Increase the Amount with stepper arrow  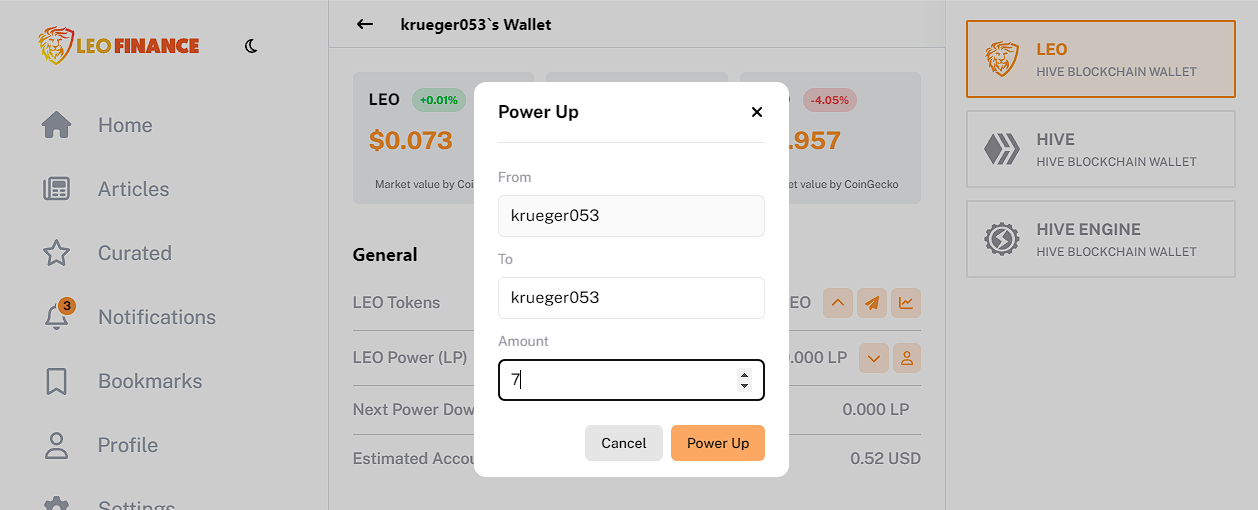pyautogui.click(x=744, y=375)
